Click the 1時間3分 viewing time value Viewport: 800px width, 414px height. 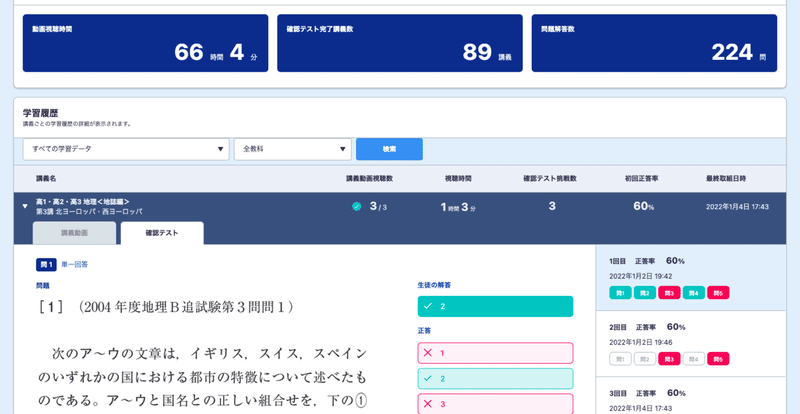(x=458, y=207)
